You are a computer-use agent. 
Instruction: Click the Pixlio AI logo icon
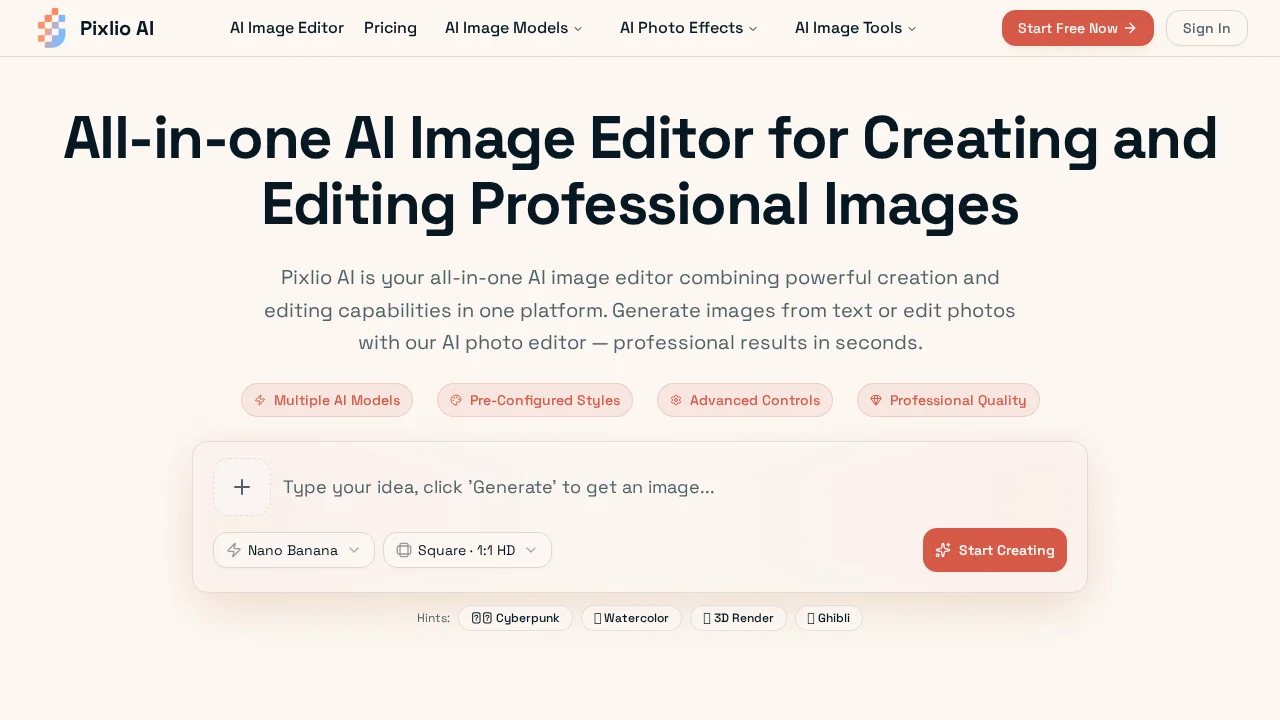51,28
